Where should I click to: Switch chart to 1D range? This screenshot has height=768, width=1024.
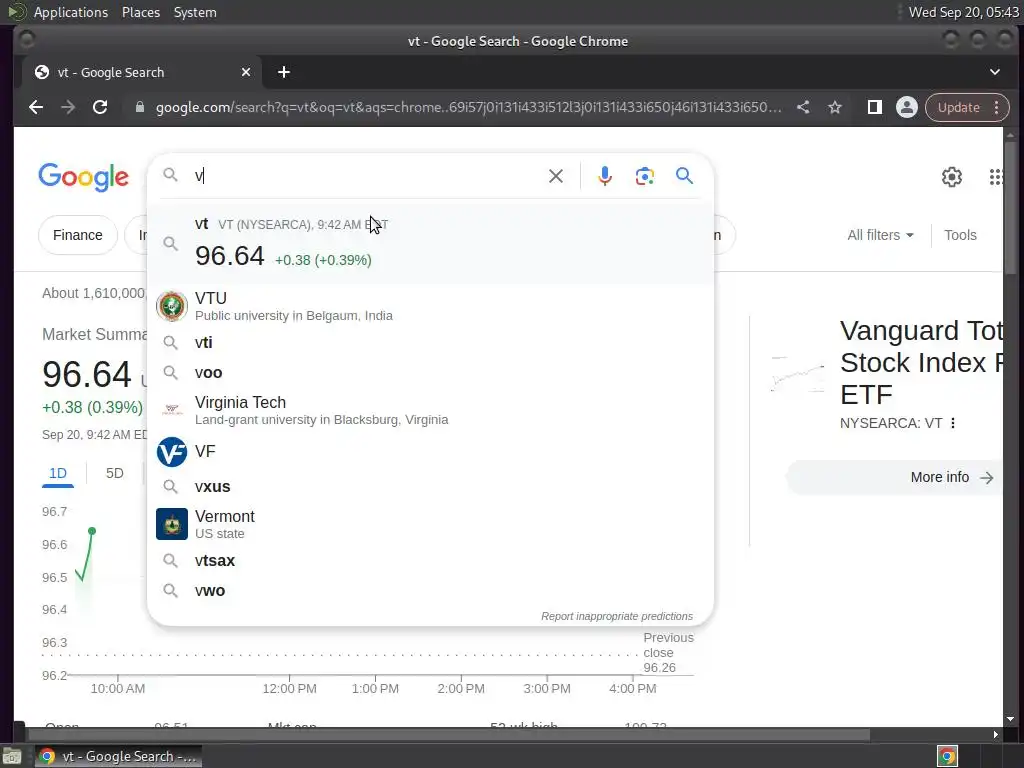click(x=58, y=473)
